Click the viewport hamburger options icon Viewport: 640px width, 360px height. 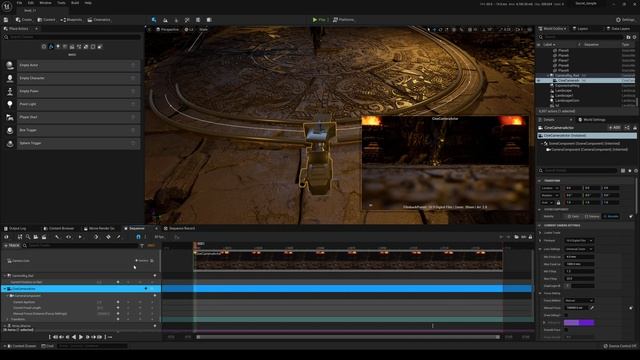[x=149, y=29]
